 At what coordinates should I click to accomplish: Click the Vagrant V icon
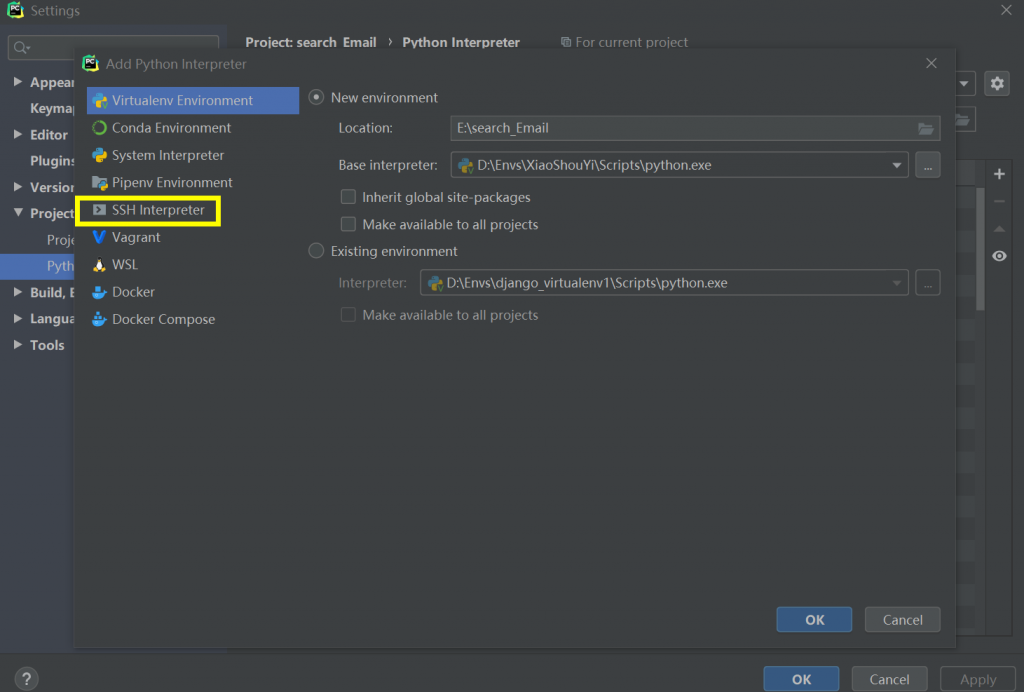coord(99,237)
